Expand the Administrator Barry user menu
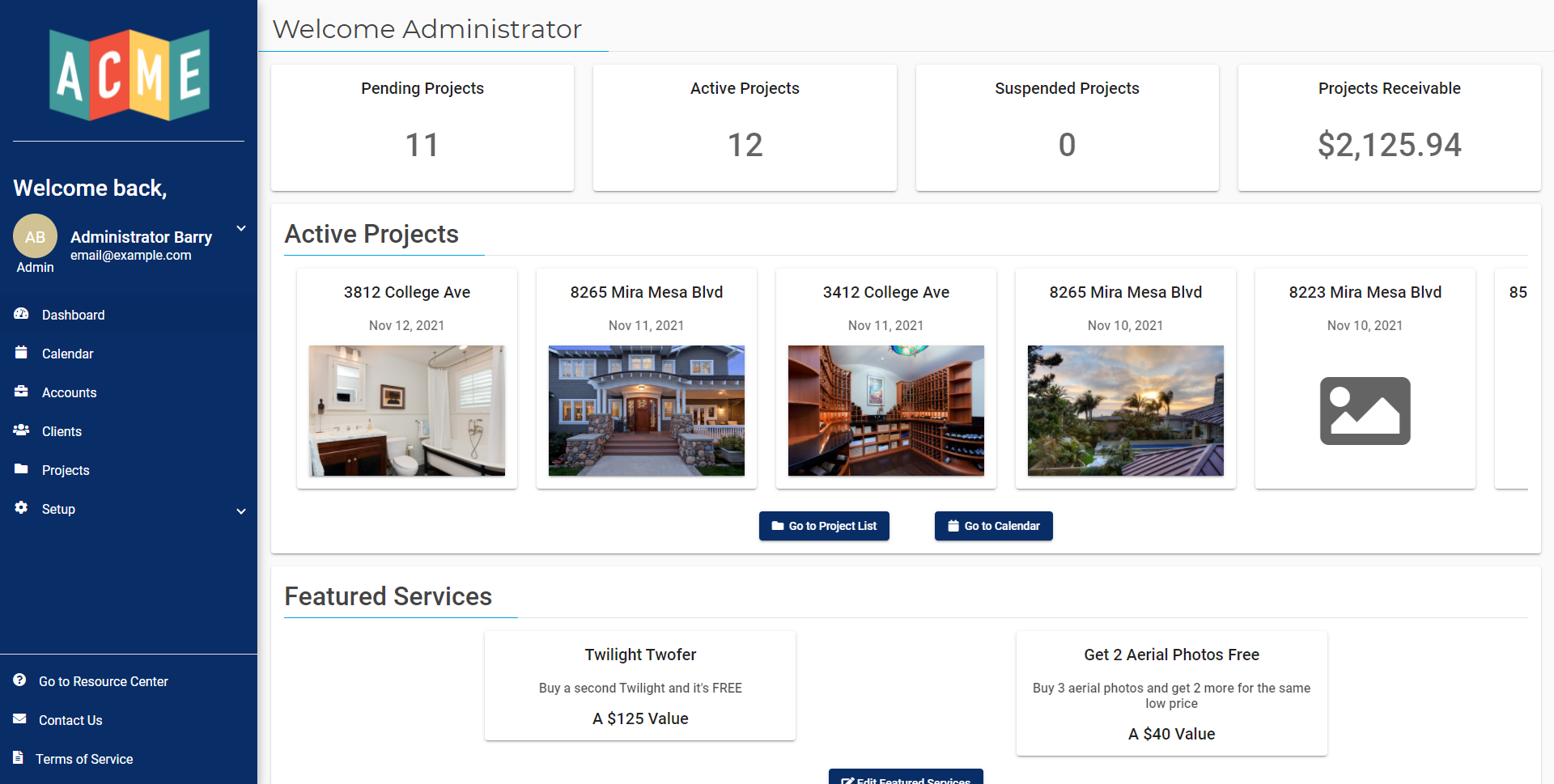Image resolution: width=1554 pixels, height=784 pixels. coord(241,229)
